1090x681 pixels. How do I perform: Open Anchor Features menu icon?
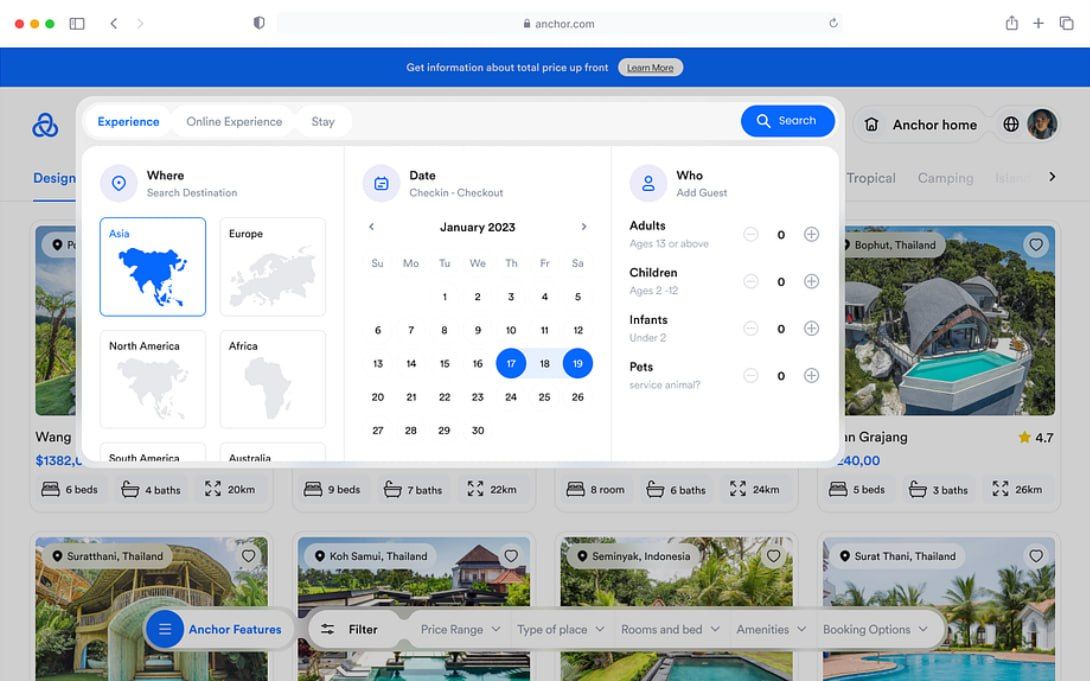click(x=165, y=629)
